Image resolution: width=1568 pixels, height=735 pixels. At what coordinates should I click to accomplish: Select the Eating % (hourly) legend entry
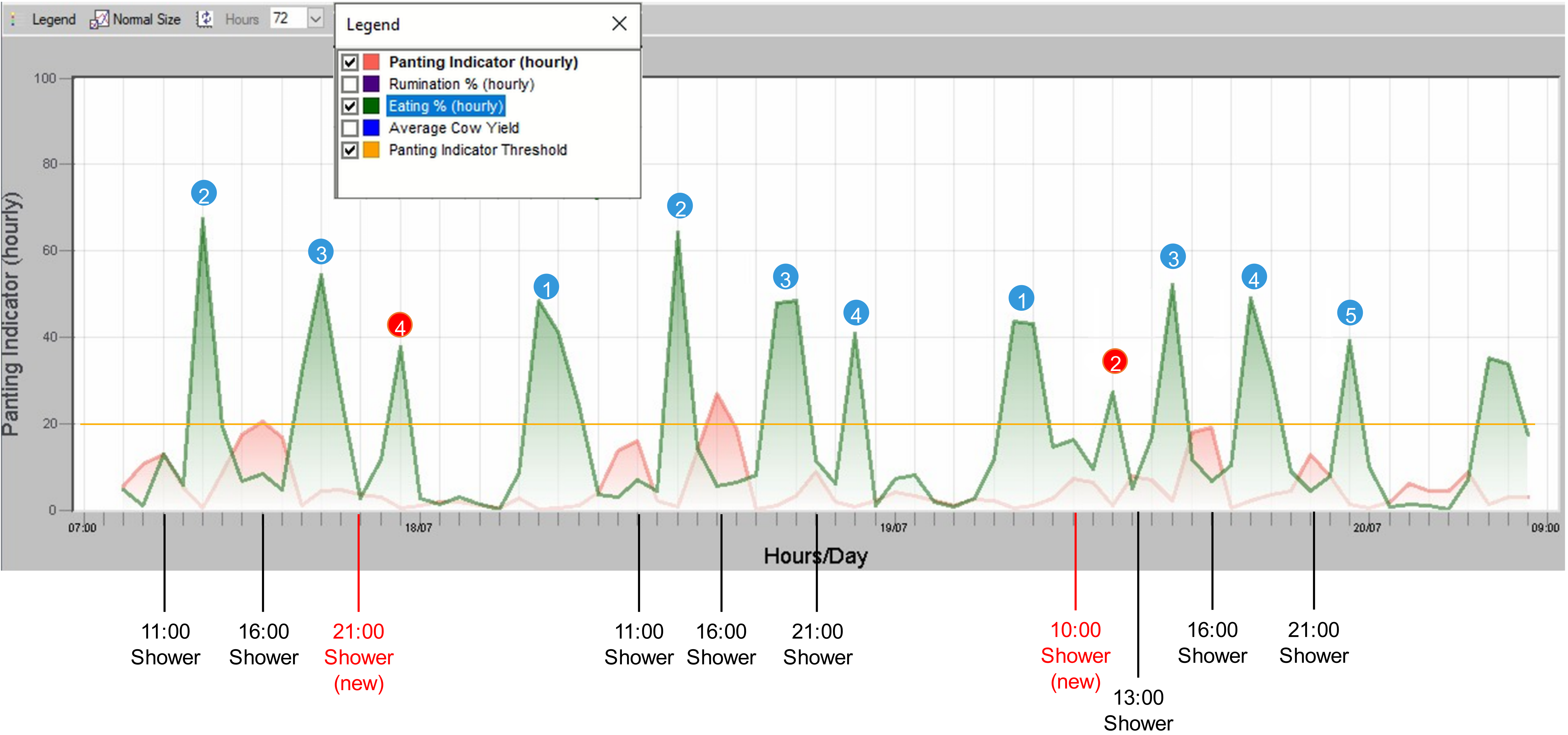[446, 106]
